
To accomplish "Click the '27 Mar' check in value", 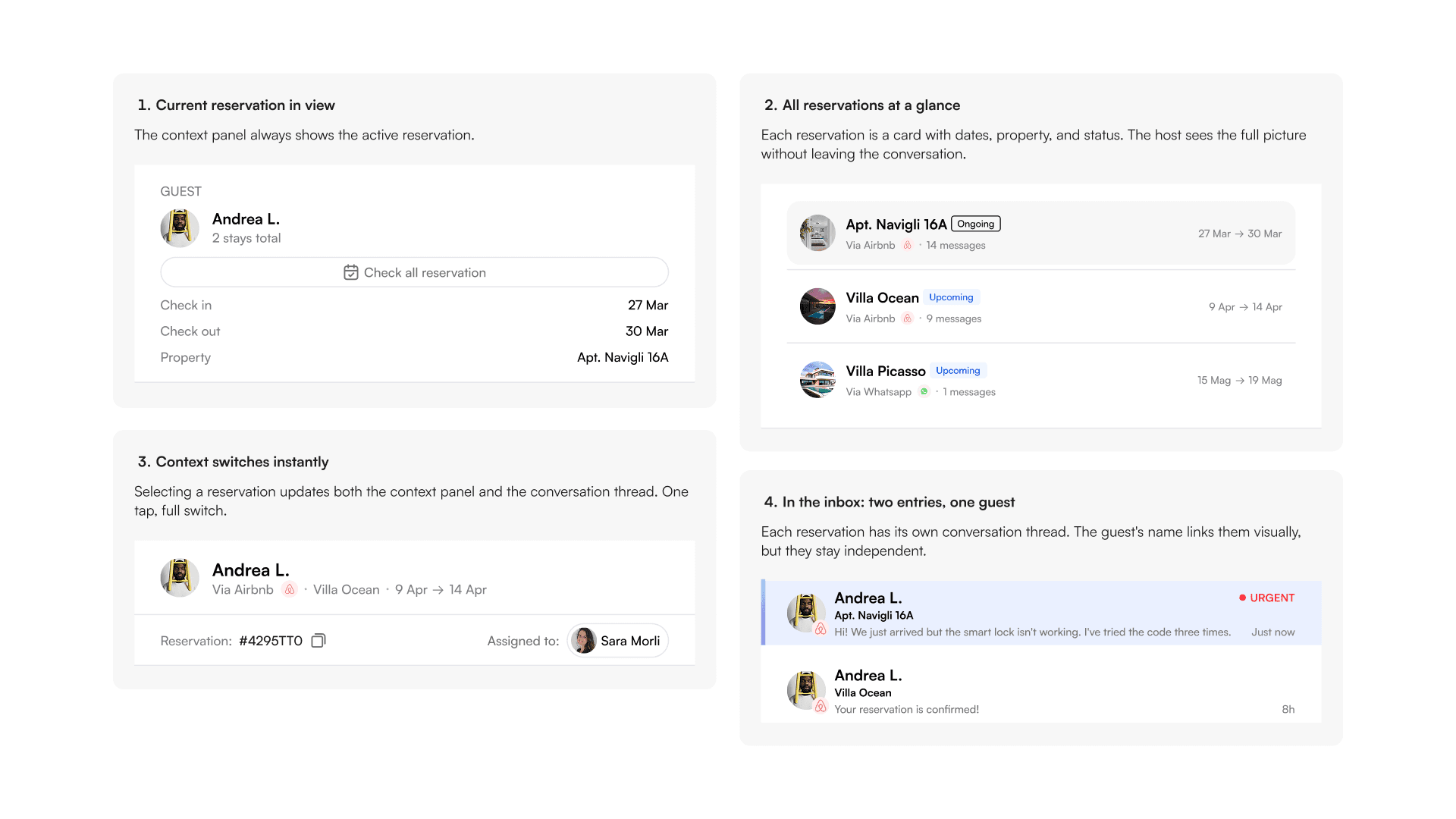I will [648, 305].
